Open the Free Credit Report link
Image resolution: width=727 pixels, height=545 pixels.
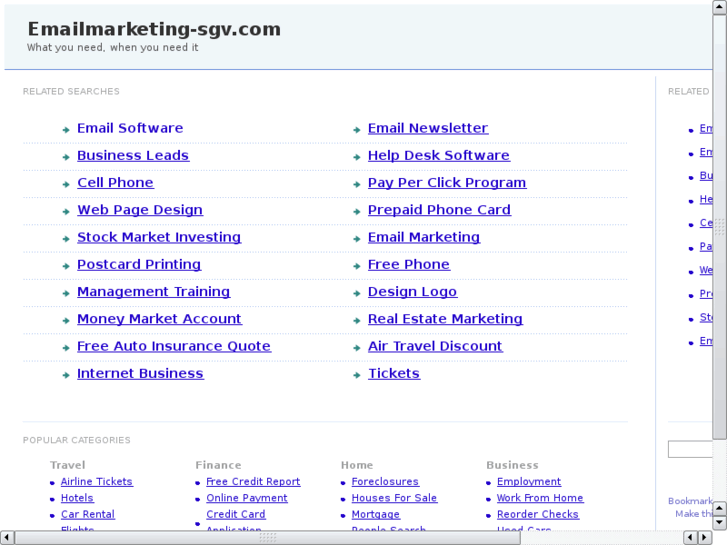(x=253, y=482)
